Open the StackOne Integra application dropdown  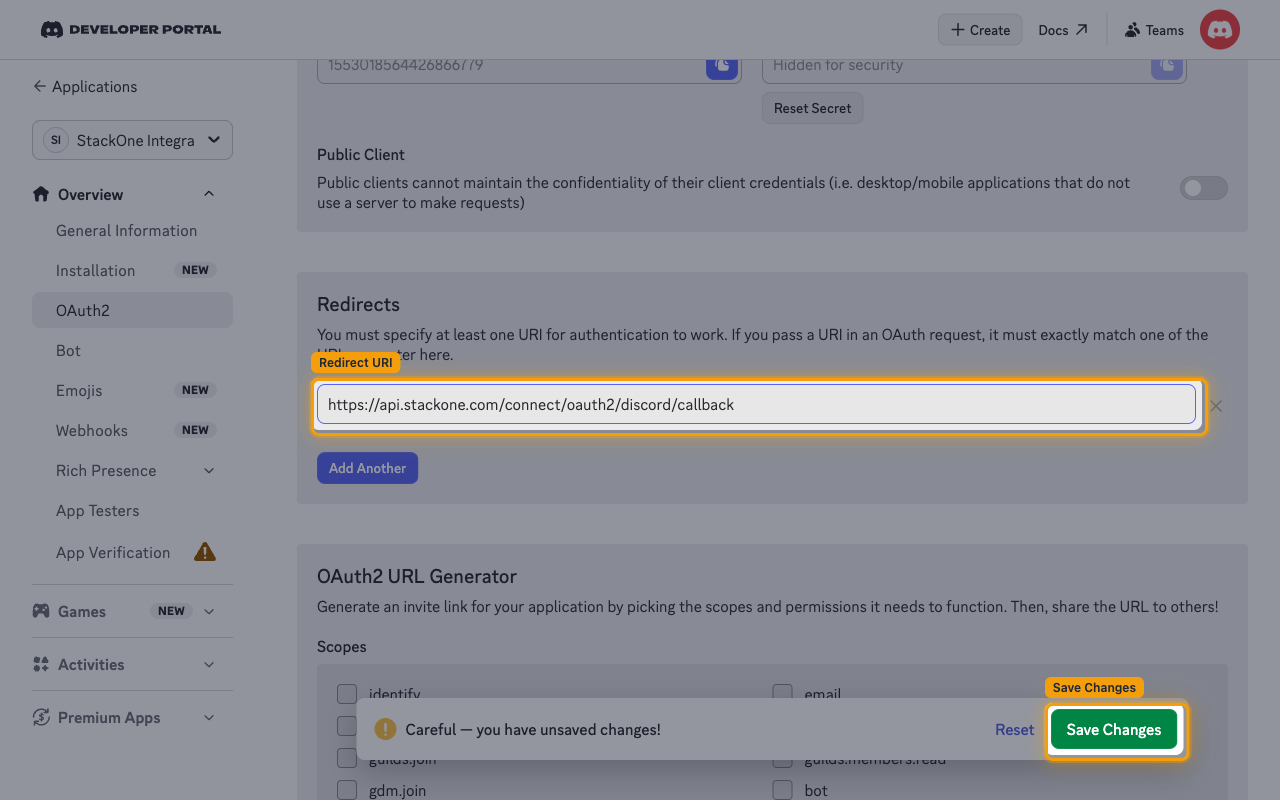(x=132, y=140)
